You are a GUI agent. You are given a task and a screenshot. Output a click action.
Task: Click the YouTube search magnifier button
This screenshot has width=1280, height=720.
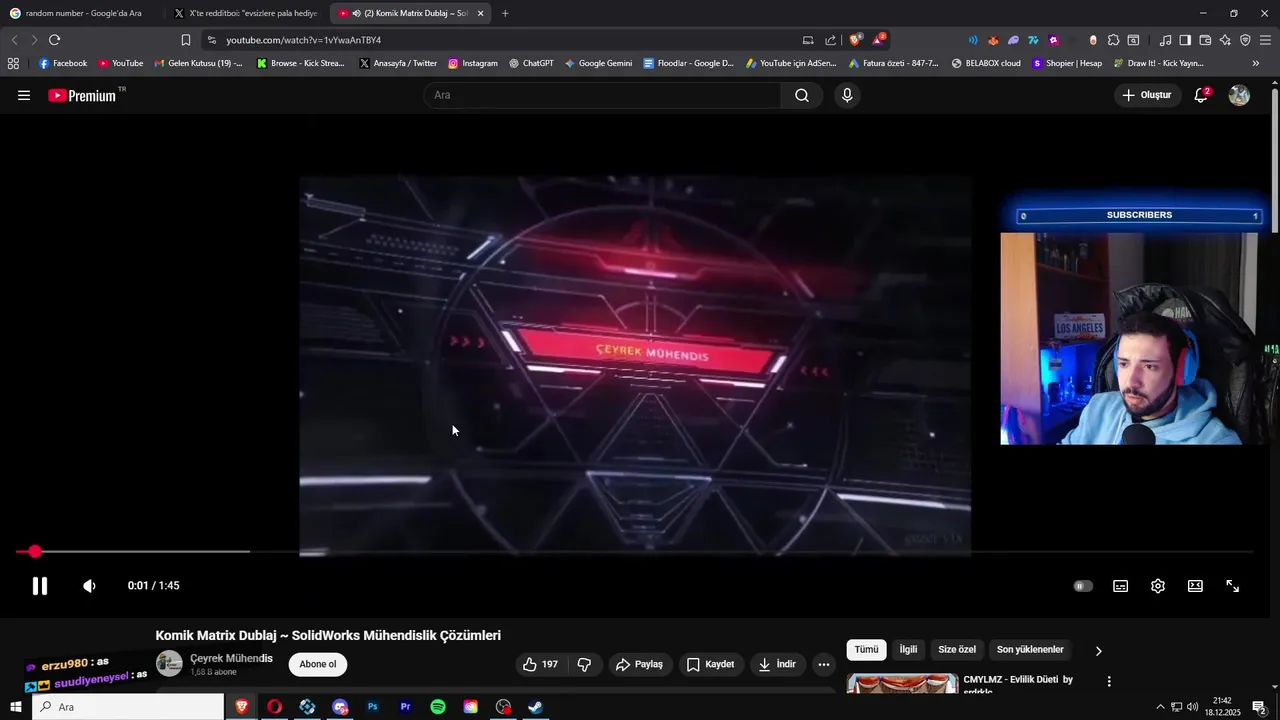pos(802,95)
